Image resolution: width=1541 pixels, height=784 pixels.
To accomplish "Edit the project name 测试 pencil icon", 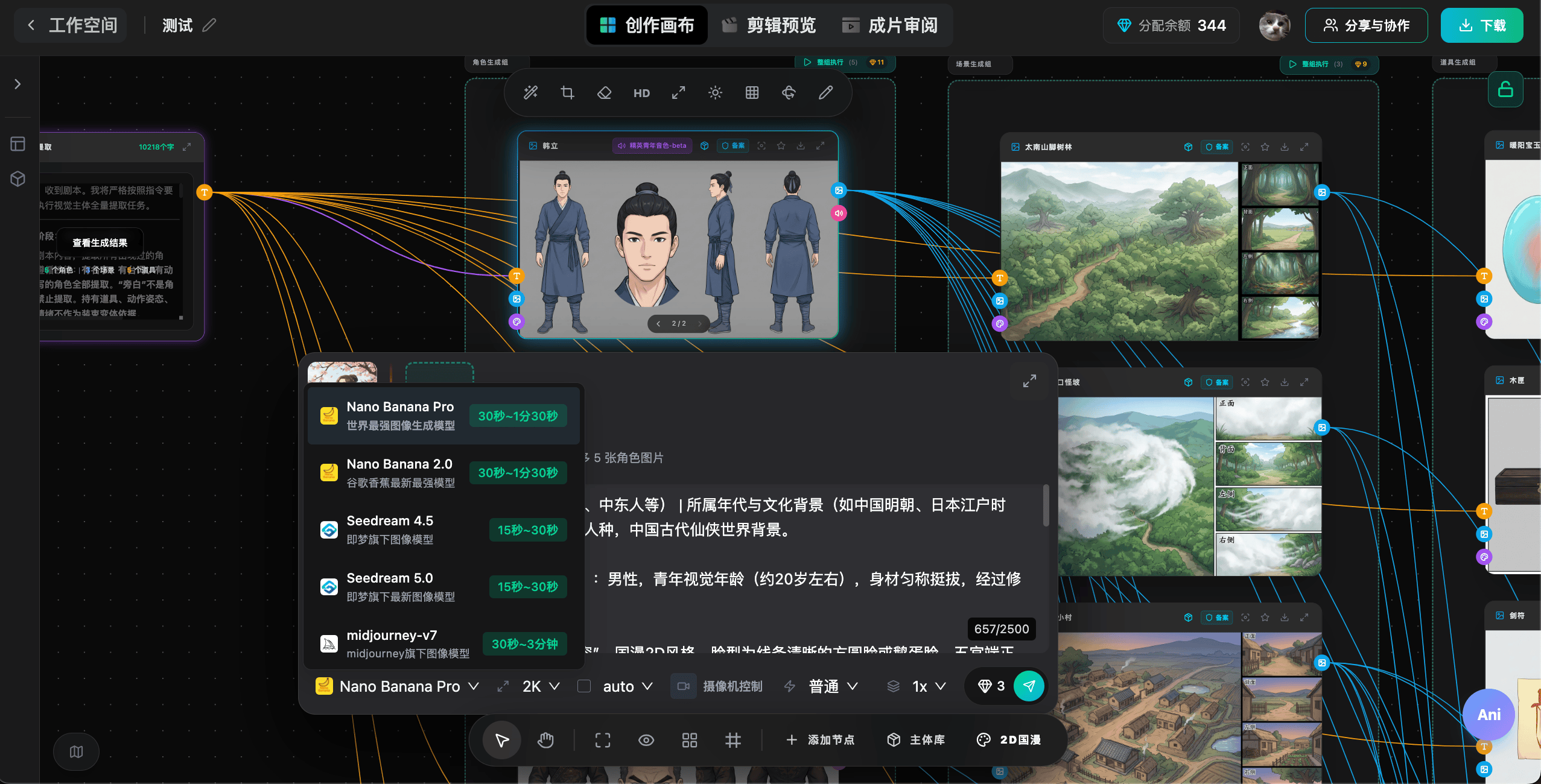I will (209, 25).
